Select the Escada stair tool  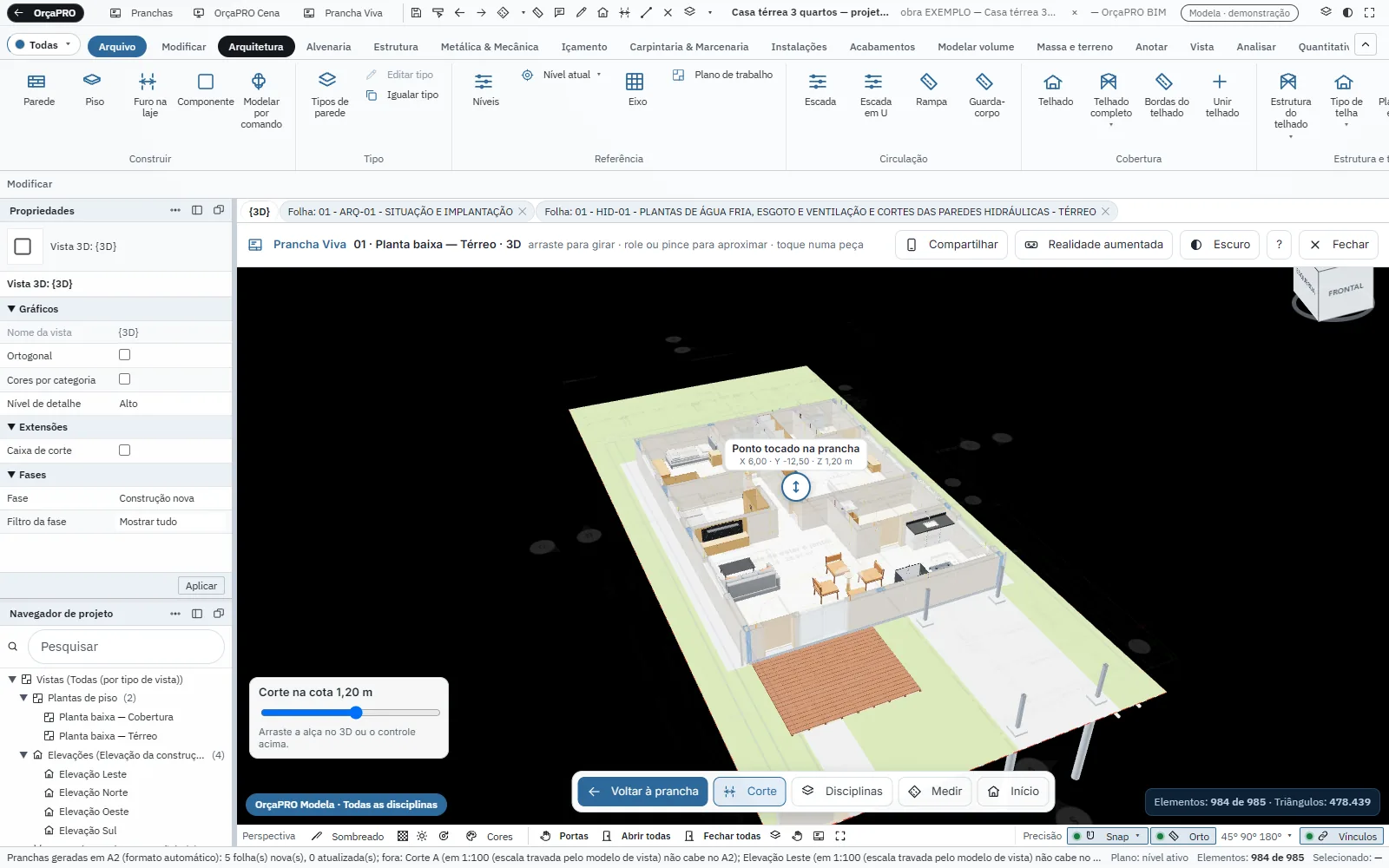[820, 89]
